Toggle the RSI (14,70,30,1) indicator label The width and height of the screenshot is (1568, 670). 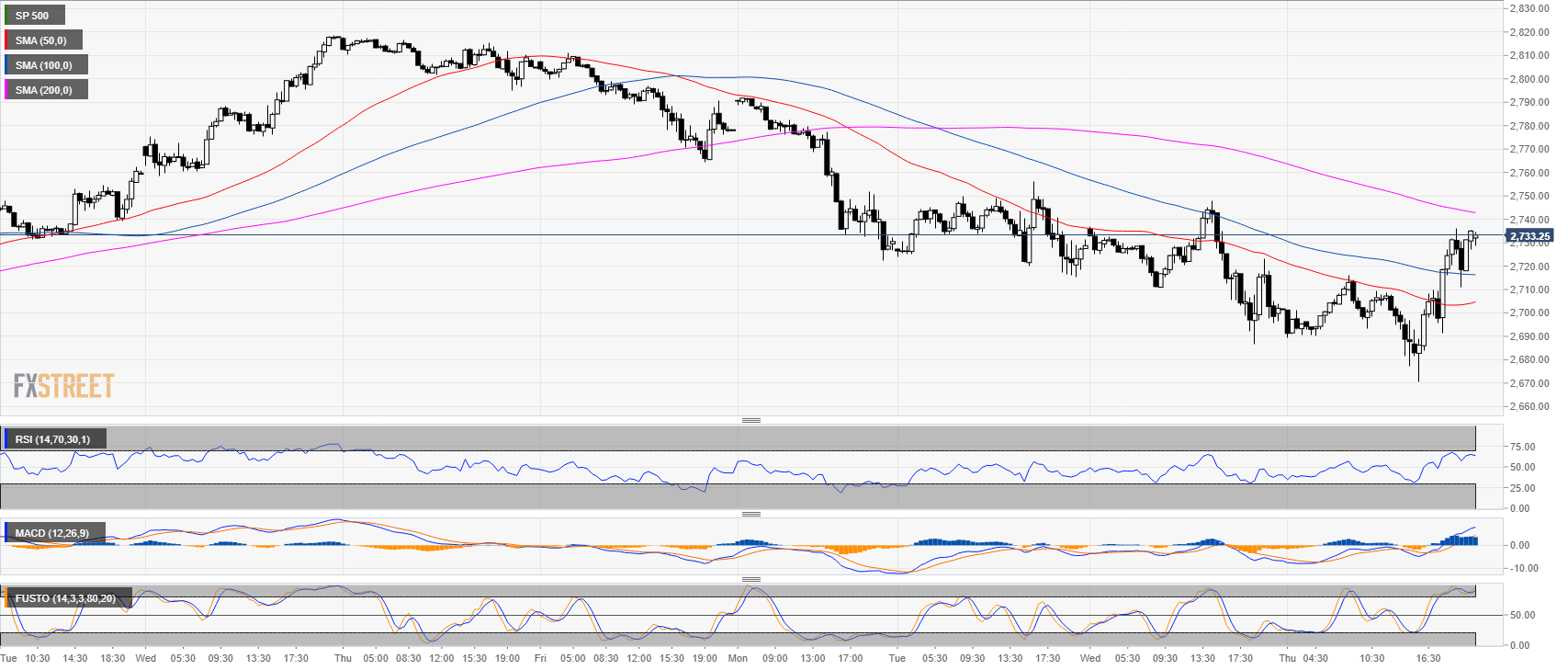point(53,439)
